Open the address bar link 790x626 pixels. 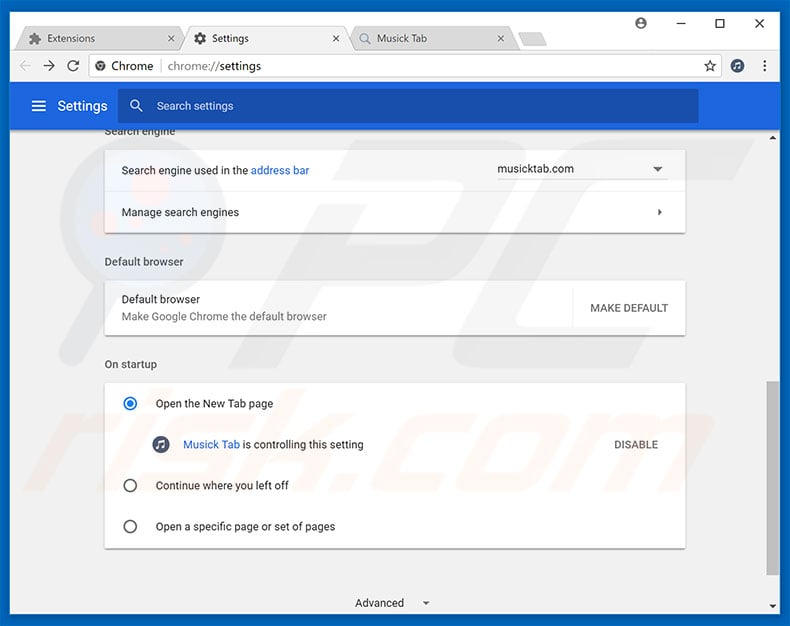tap(280, 170)
